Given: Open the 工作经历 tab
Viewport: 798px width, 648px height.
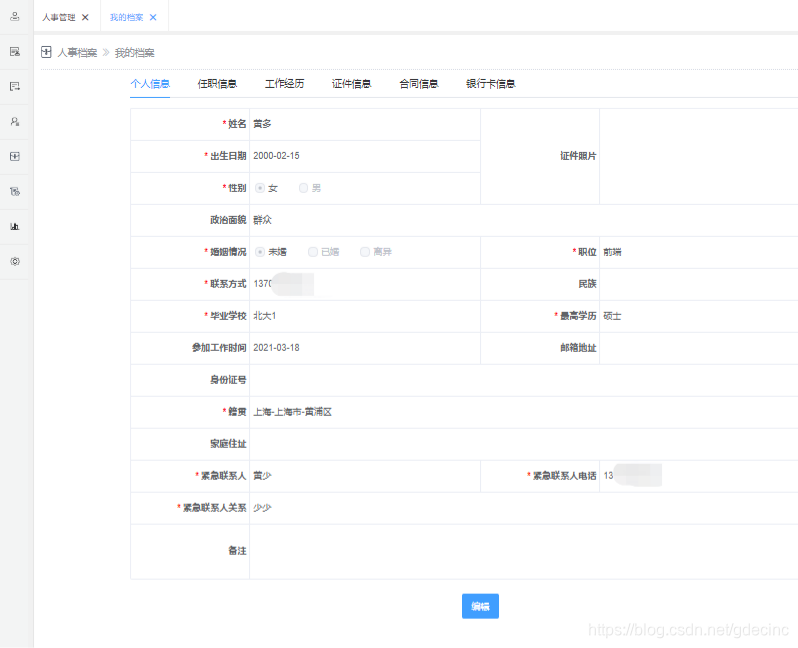Looking at the screenshot, I should (284, 84).
